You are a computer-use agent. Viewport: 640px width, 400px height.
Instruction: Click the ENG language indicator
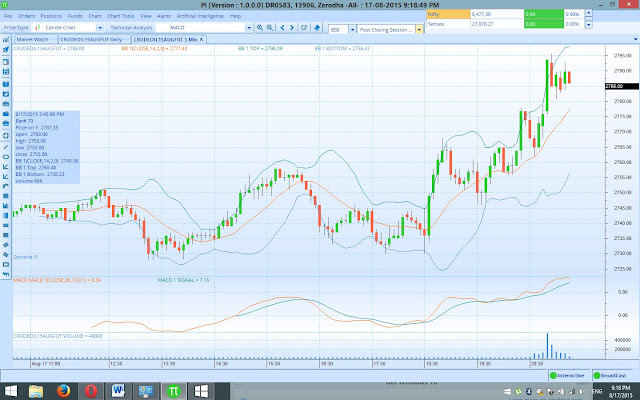tap(597, 391)
